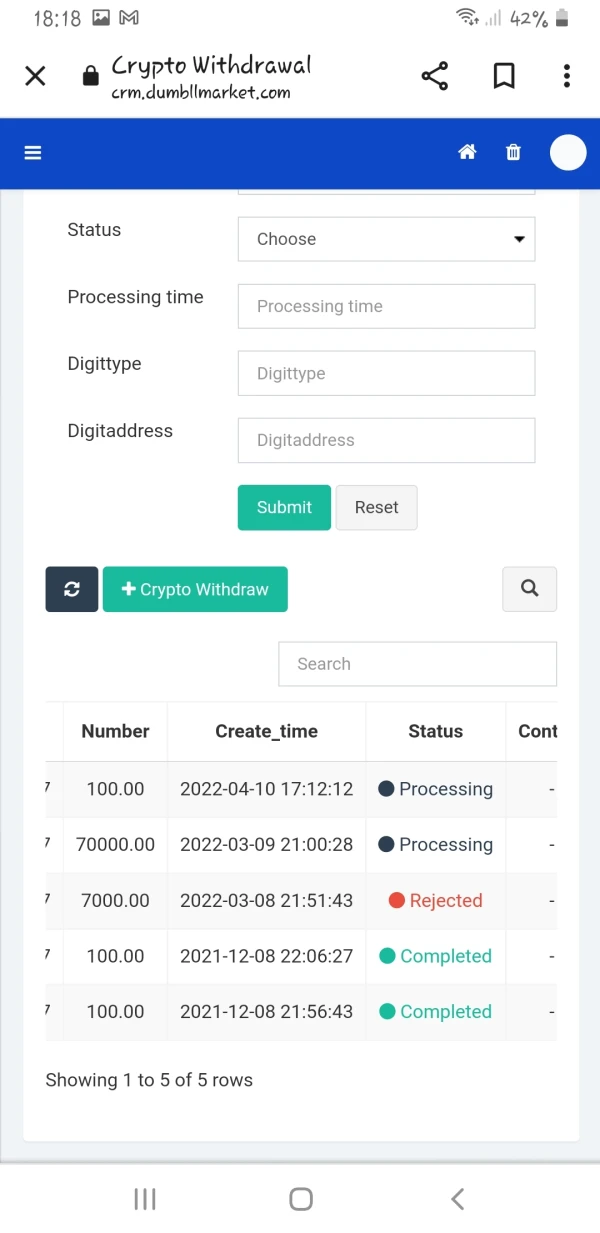Go to home via house icon
This screenshot has width=600, height=1233.
coord(466,153)
